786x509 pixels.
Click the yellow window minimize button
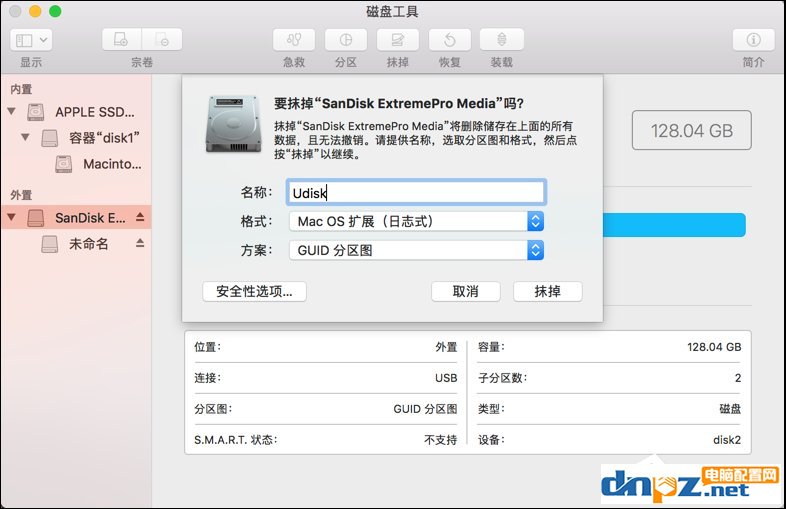35,11
